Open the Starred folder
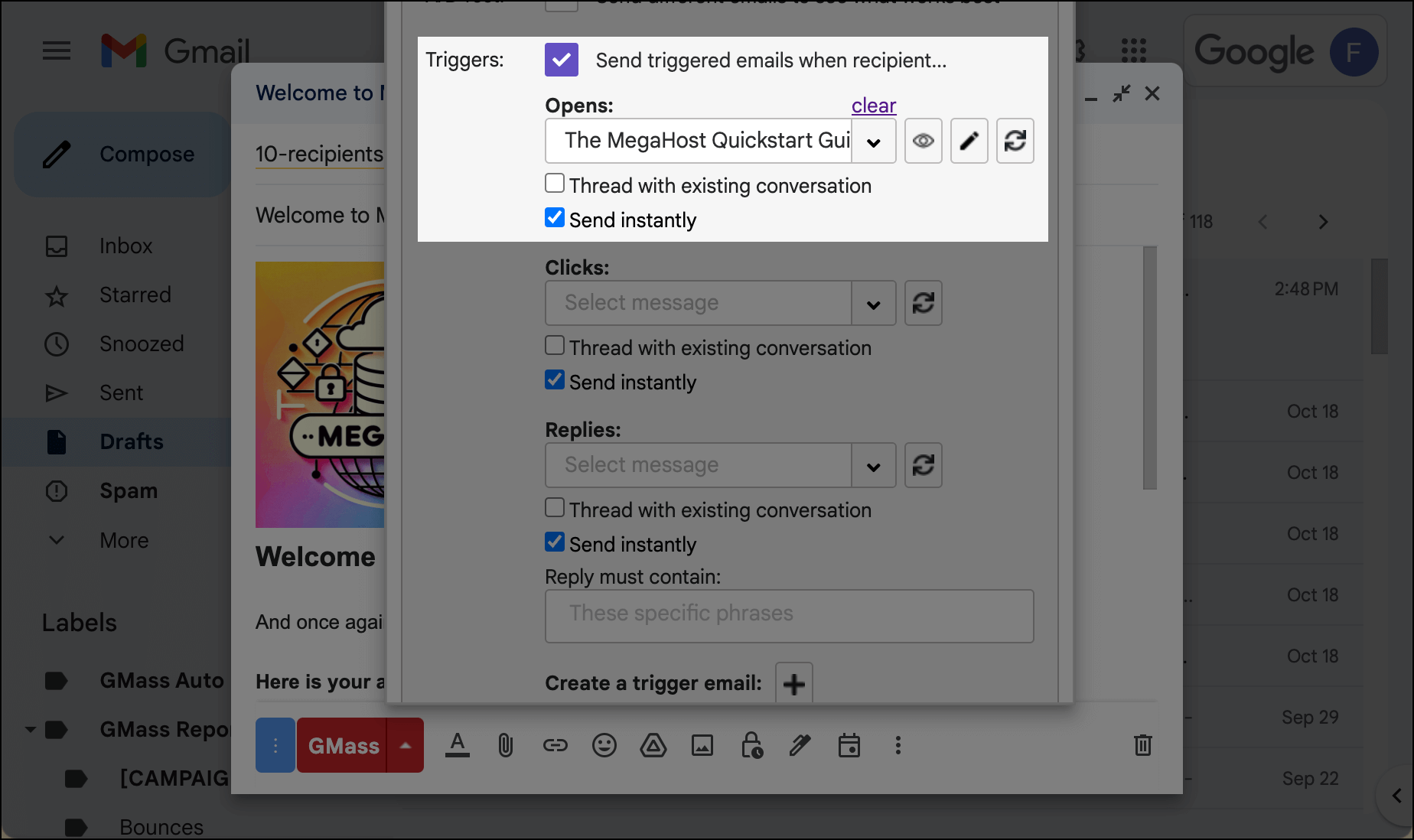 (135, 295)
